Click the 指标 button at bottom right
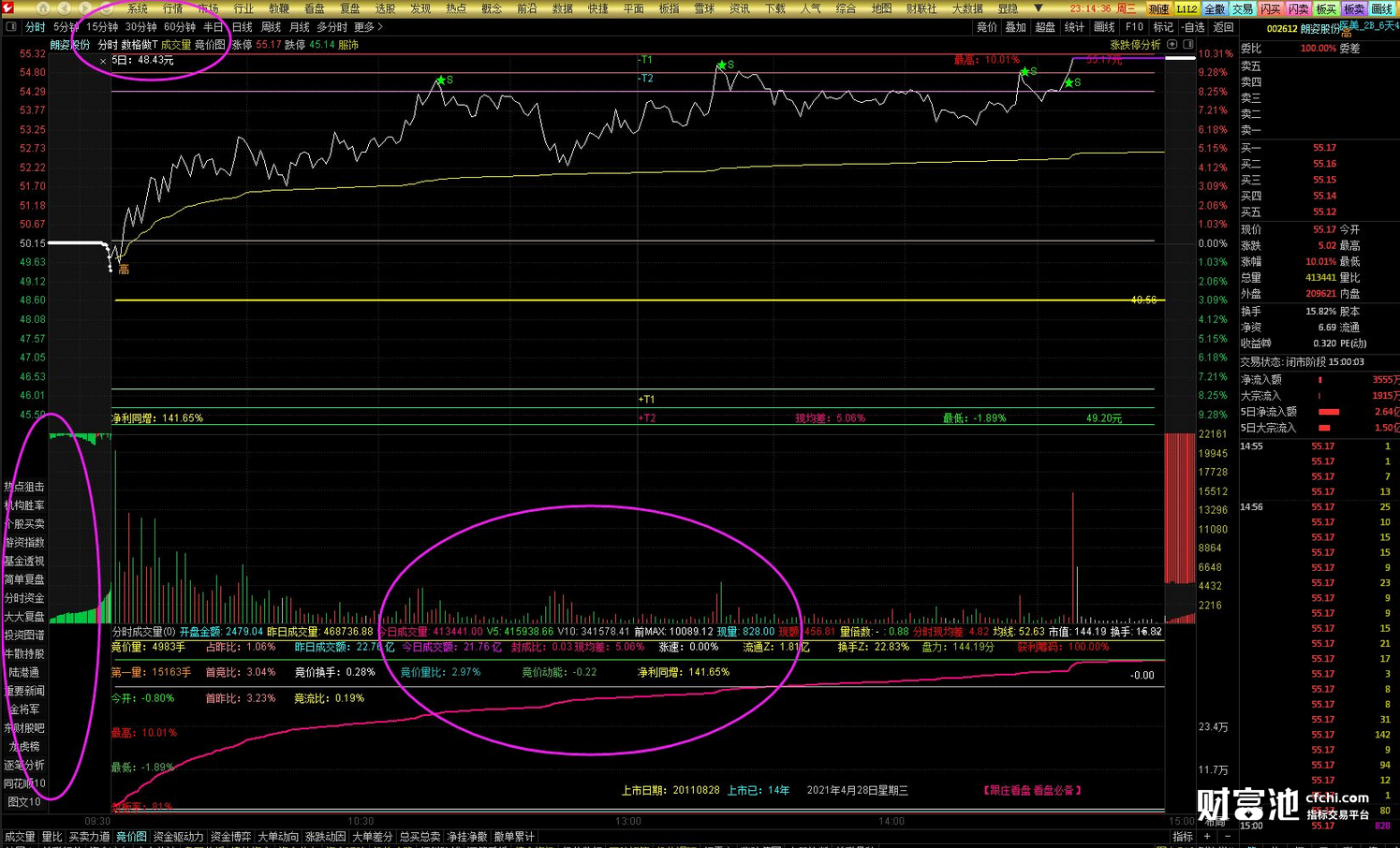 tap(1183, 836)
